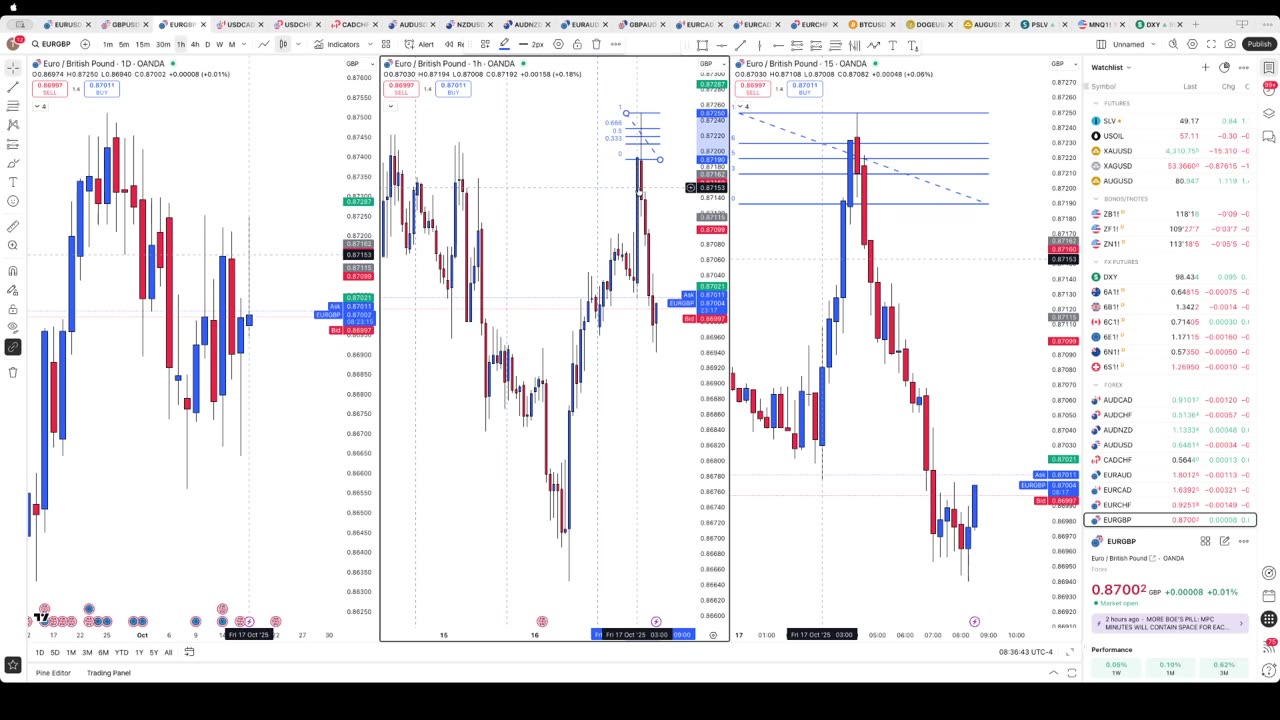
Task: Select the 15m timeframe
Action: [x=142, y=44]
